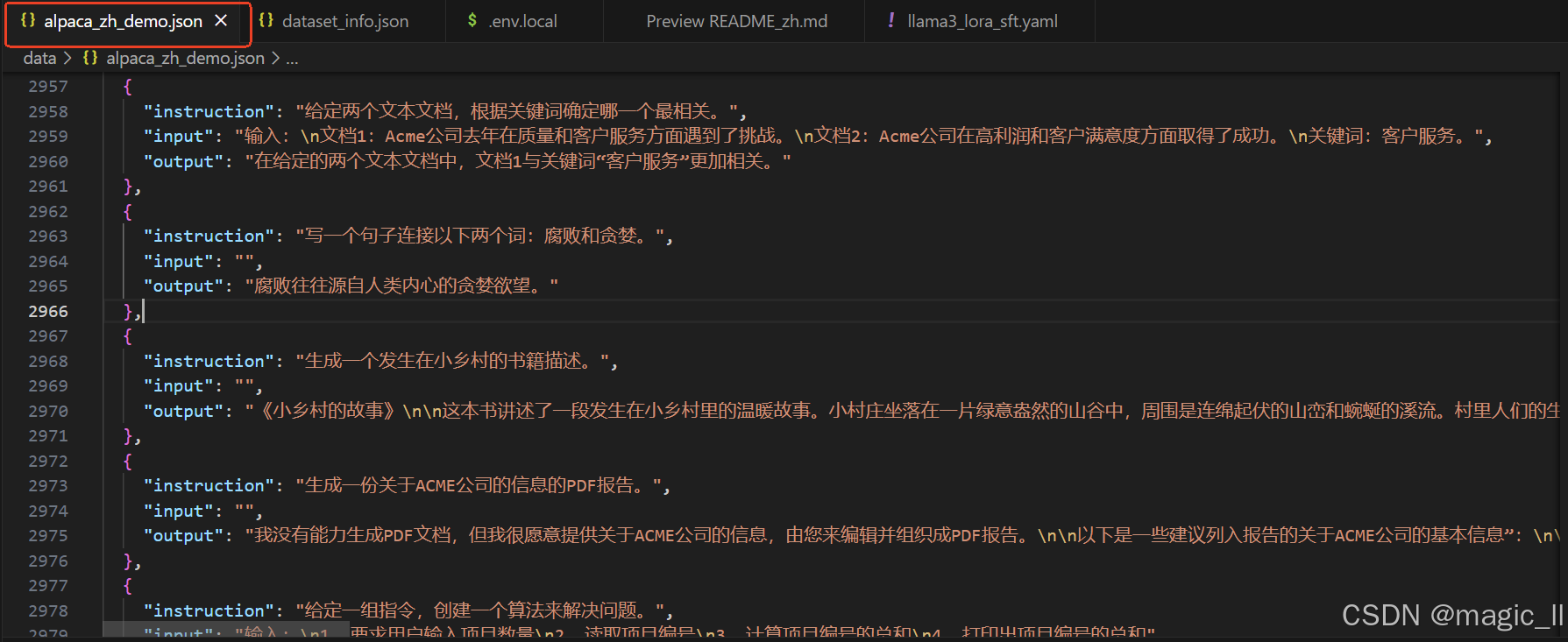Image resolution: width=1568 pixels, height=642 pixels.
Task: Click the closing brace on line 2971
Action: coord(128,435)
